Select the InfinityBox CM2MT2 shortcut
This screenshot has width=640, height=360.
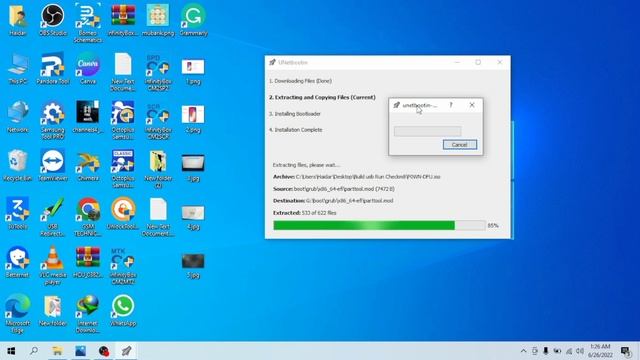pyautogui.click(x=123, y=265)
